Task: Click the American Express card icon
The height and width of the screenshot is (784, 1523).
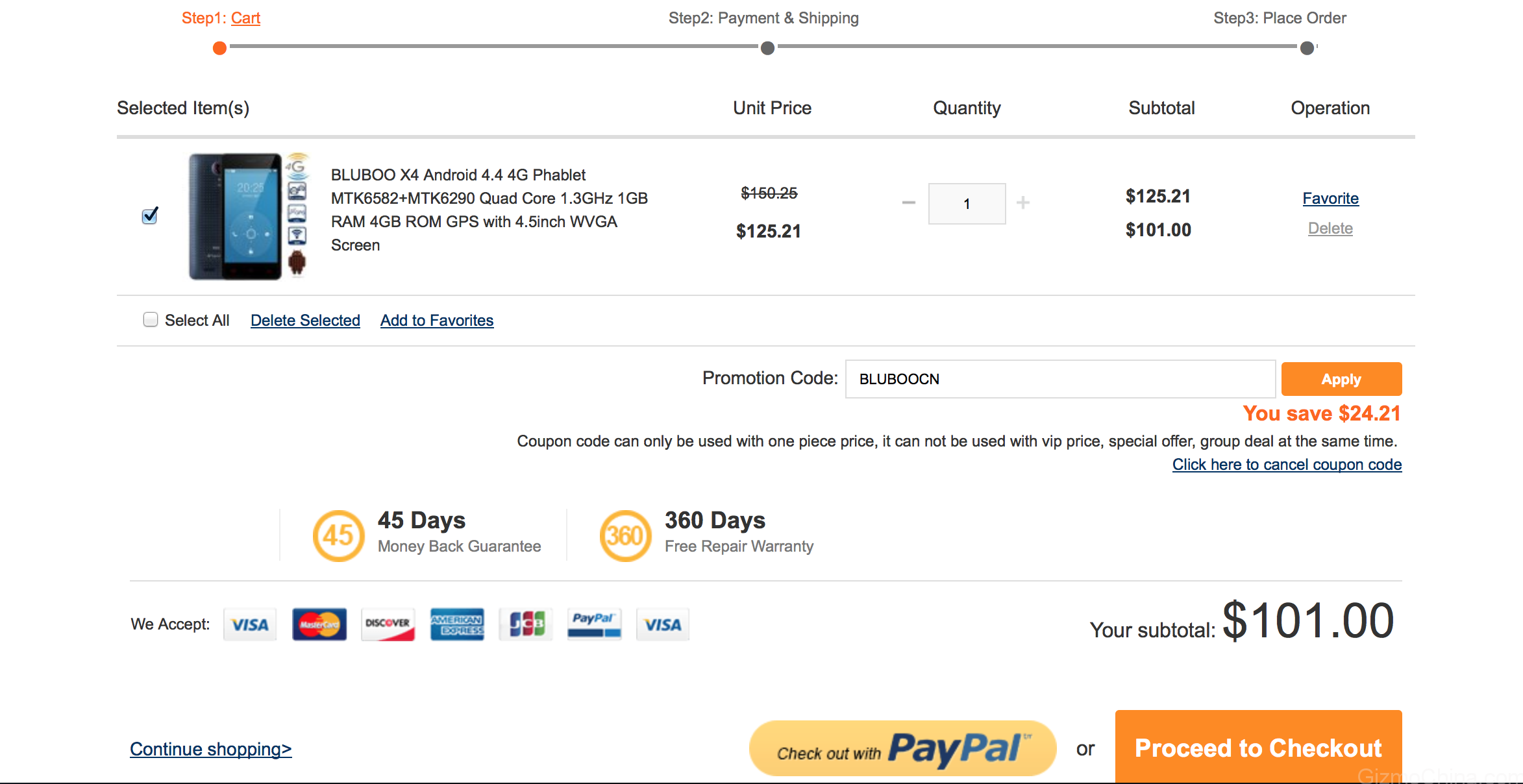Action: (456, 624)
